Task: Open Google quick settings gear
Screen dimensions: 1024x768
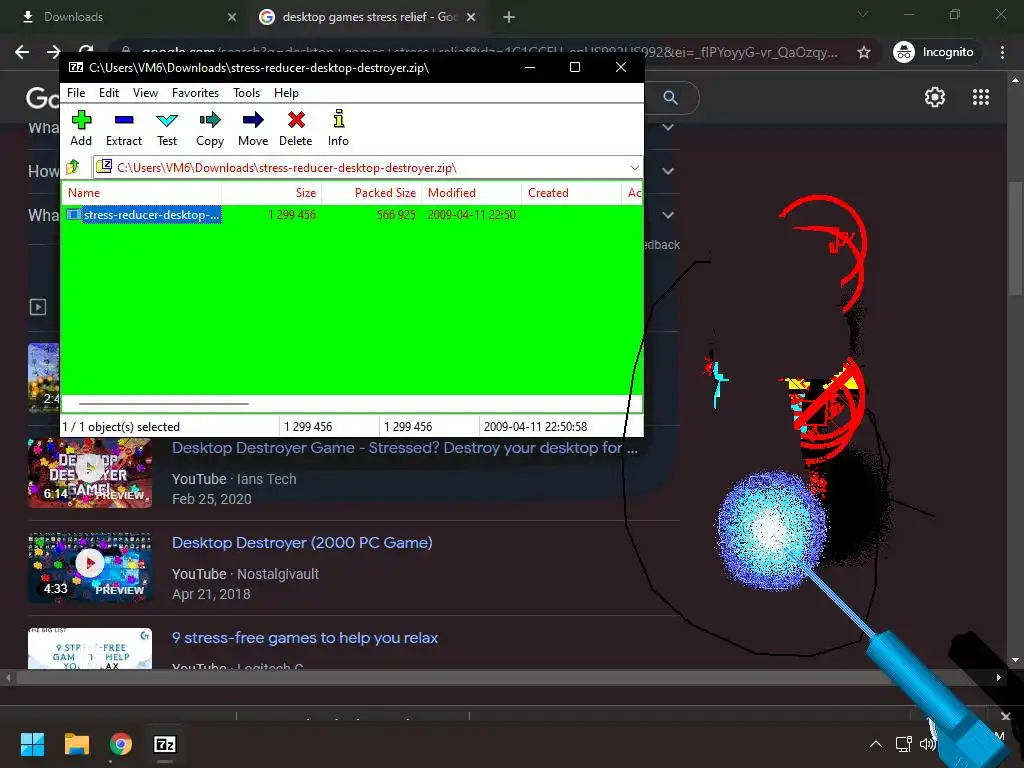Action: pos(935,97)
